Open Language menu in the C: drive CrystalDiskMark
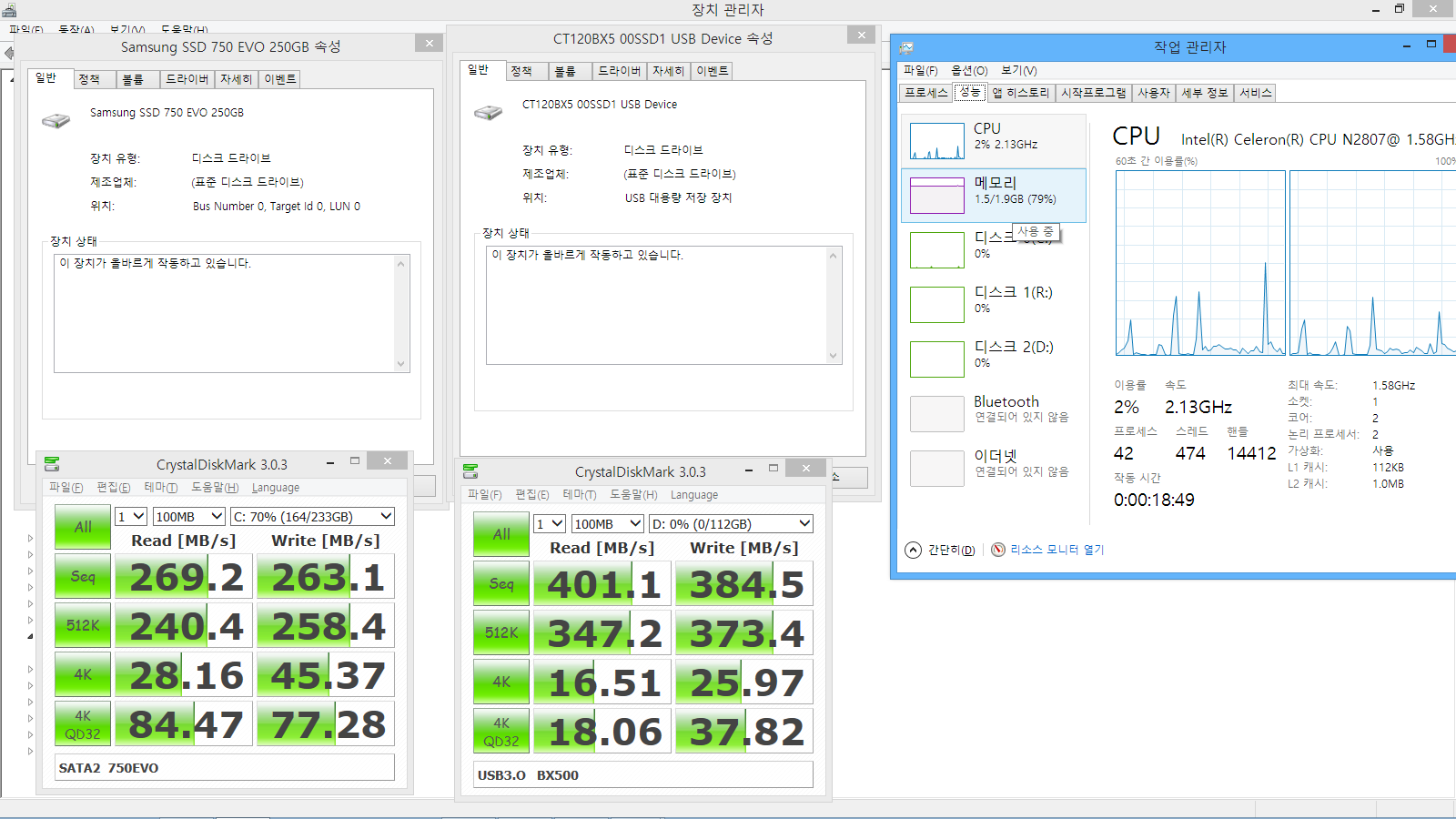 point(276,488)
